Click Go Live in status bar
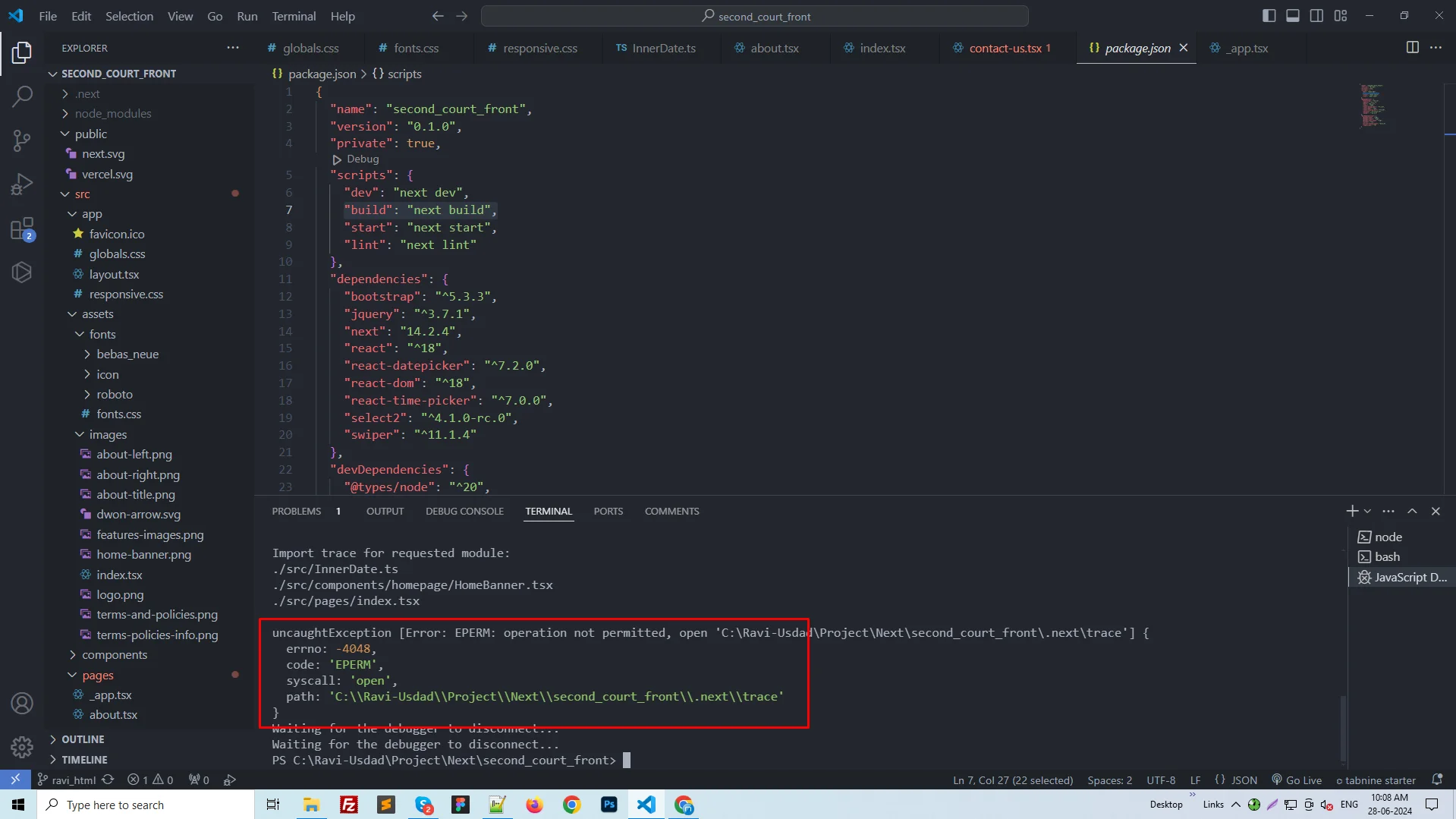This screenshot has height=819, width=1456. [1297, 780]
